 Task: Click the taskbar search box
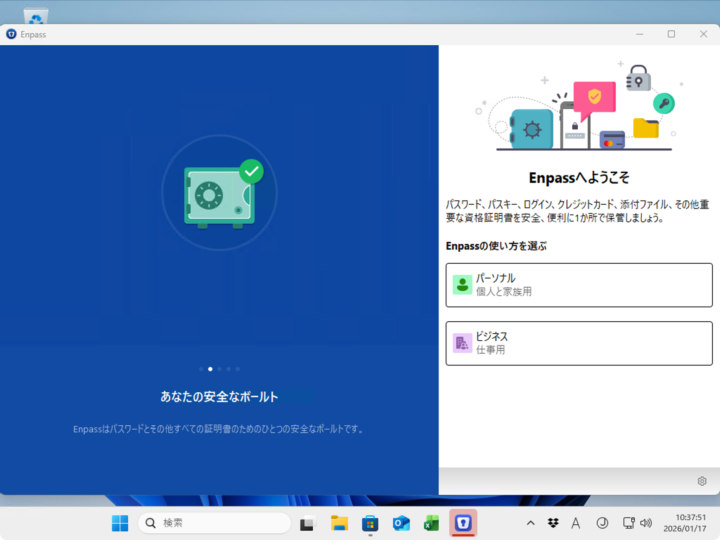(x=215, y=523)
